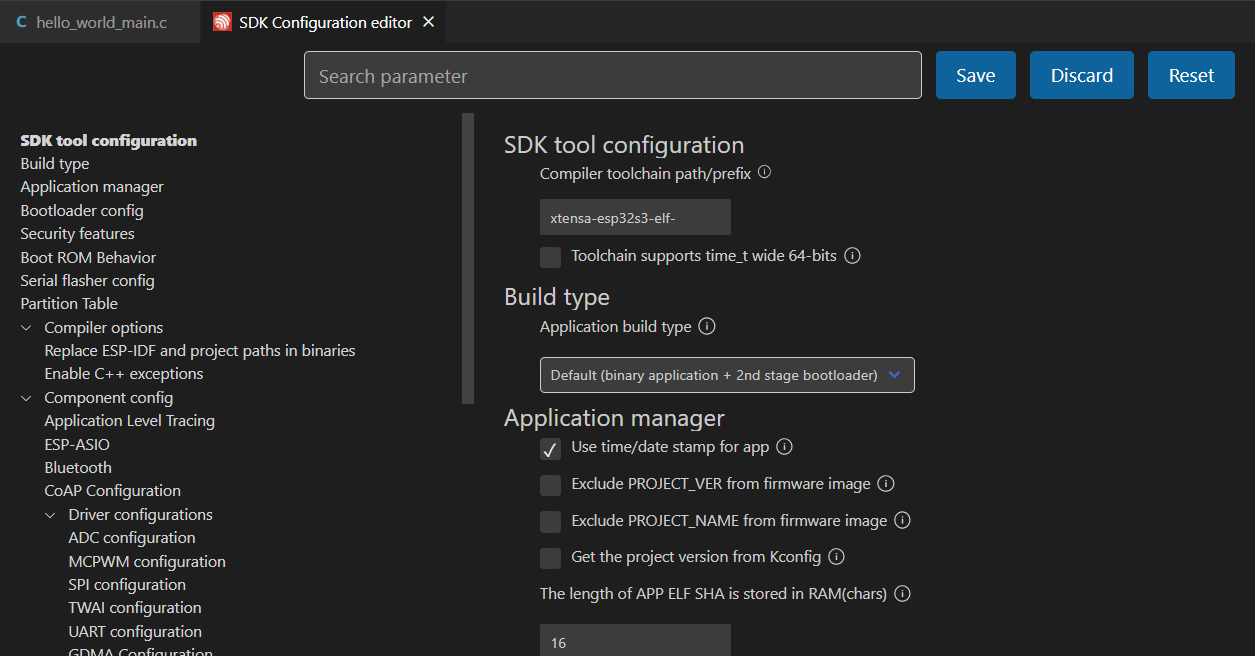This screenshot has height=656, width=1255.
Task: Select SDK tool configuration in sidebar
Action: [109, 140]
